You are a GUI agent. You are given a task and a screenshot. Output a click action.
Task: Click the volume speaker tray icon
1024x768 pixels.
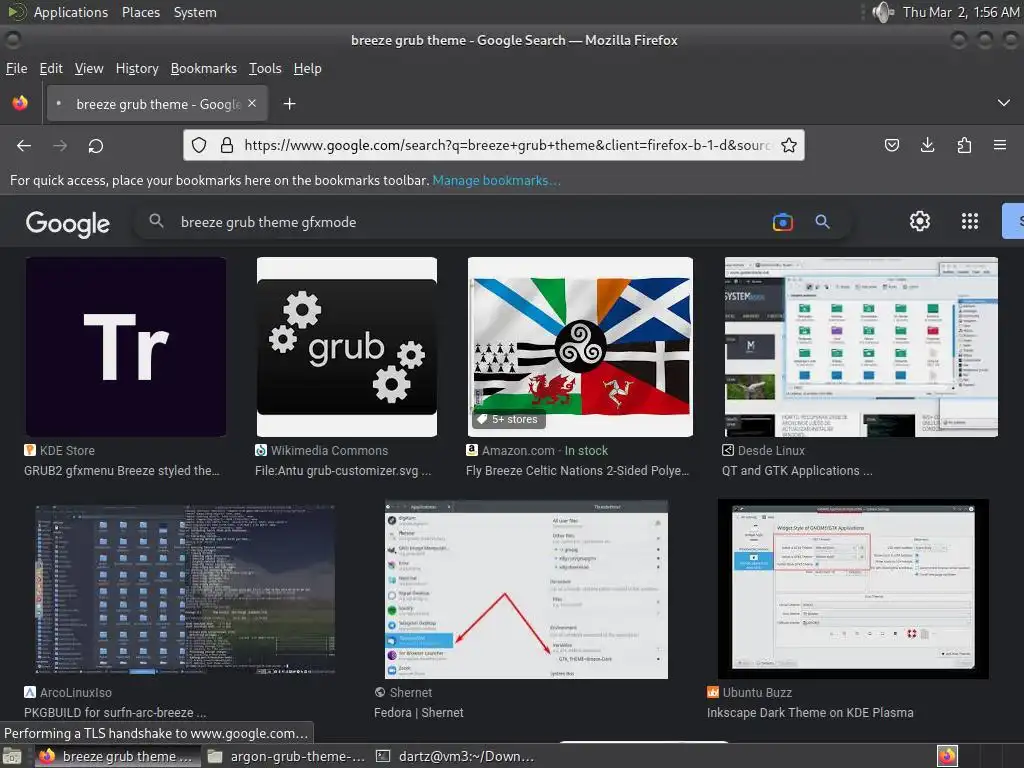point(882,12)
